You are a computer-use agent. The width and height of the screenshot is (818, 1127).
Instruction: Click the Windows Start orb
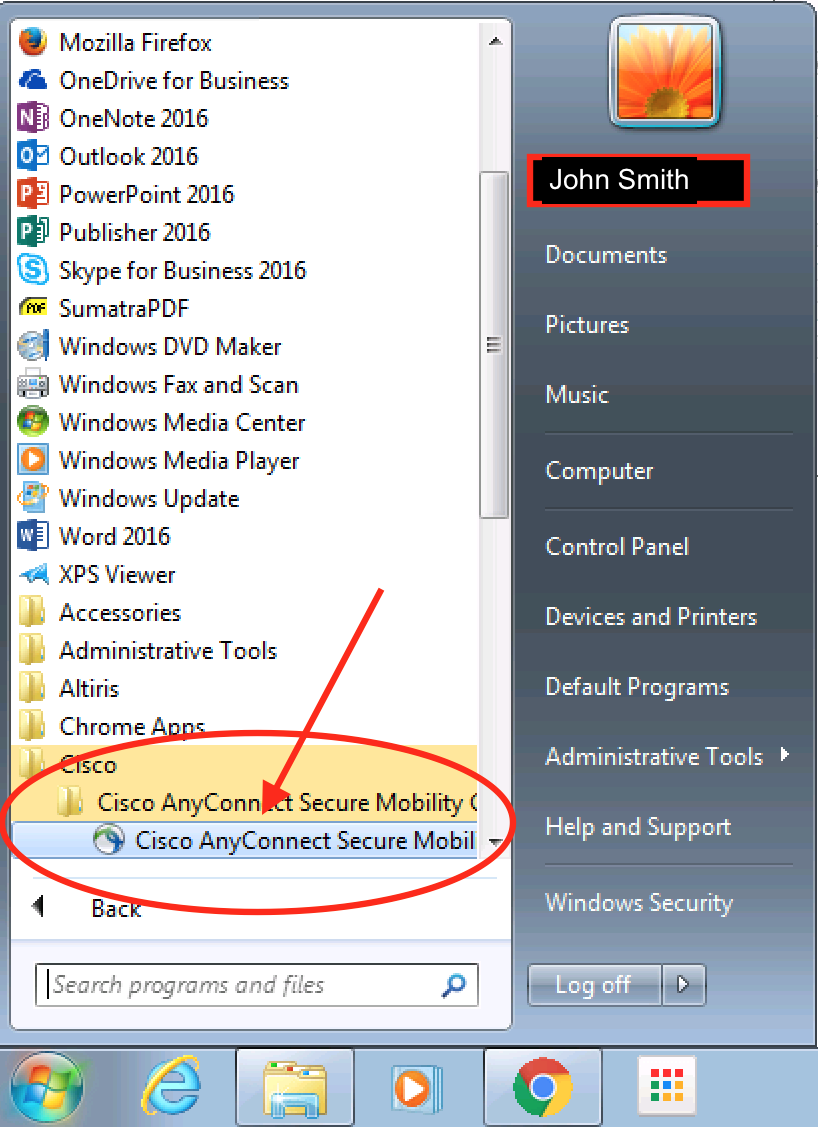pos(46,1087)
